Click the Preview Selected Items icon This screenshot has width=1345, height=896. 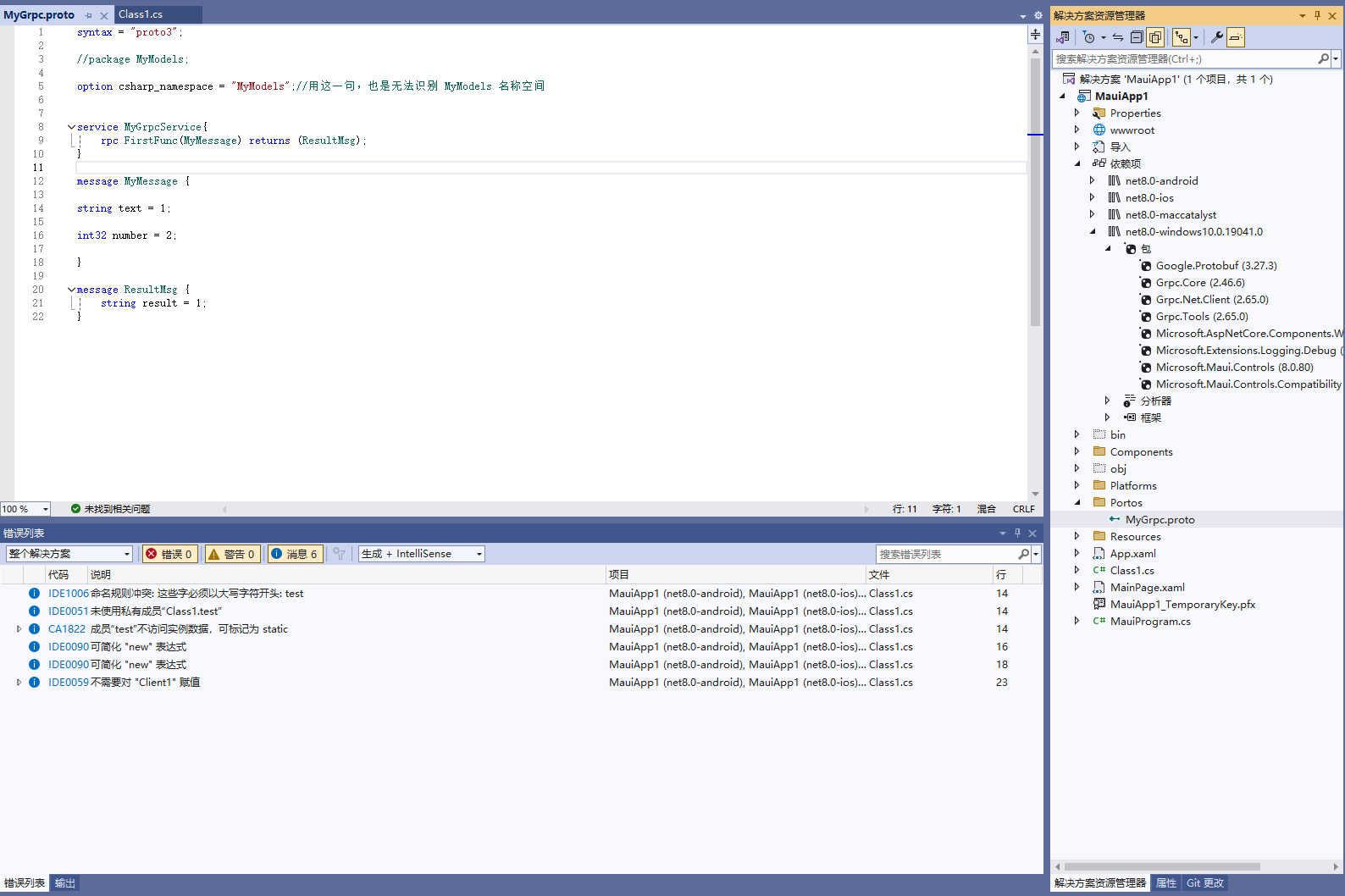coord(1236,37)
